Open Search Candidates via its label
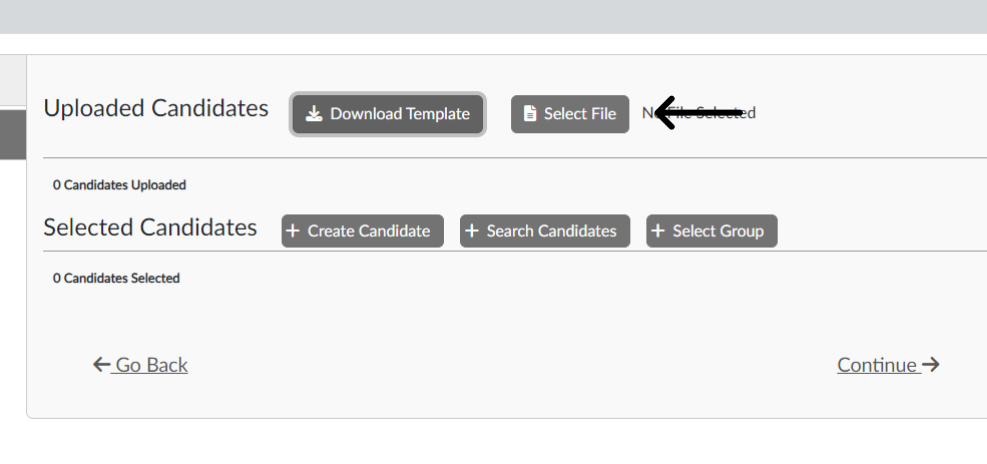This screenshot has height=464, width=987. pos(551,231)
